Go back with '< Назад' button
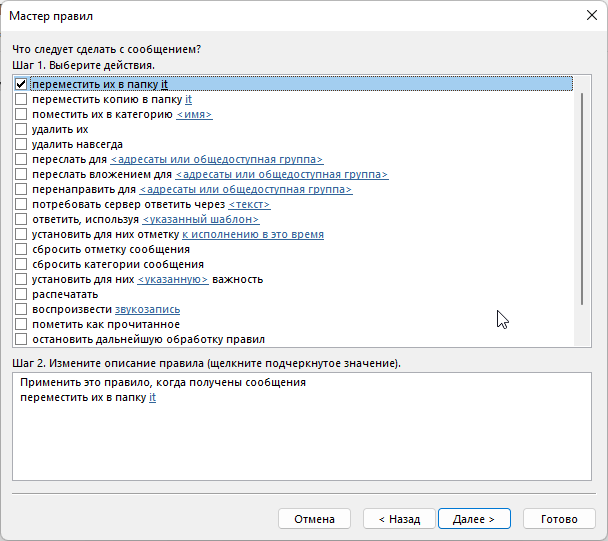 392,519
